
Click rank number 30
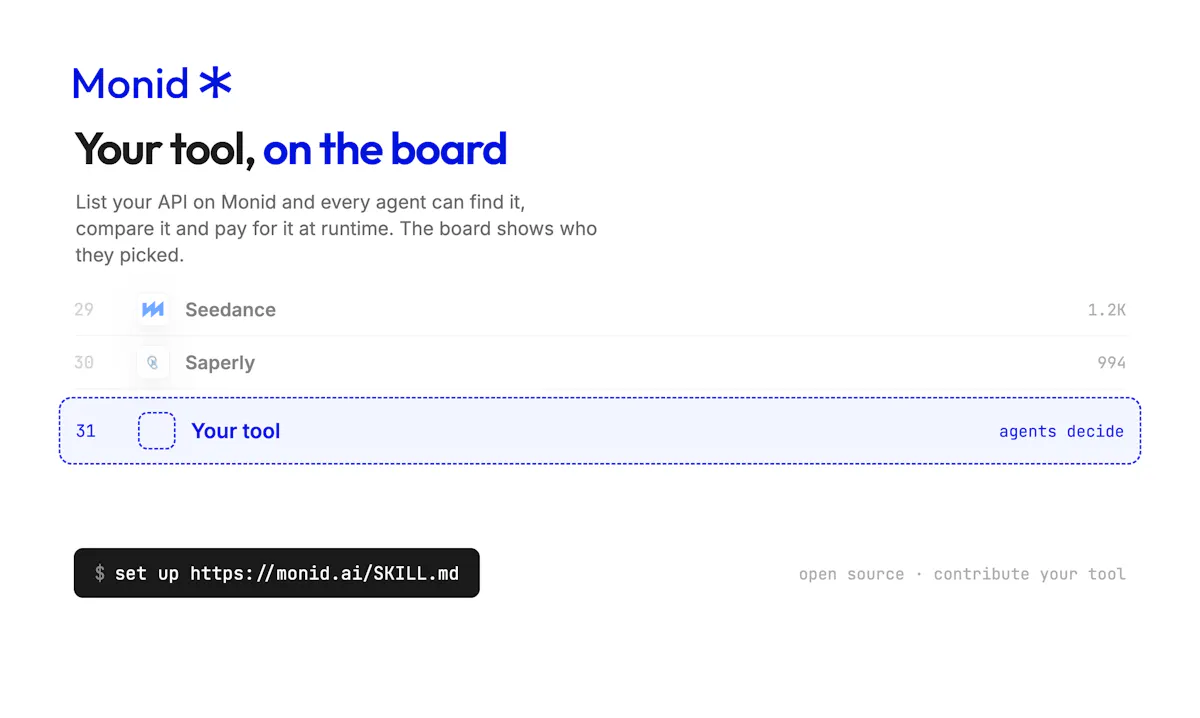click(x=84, y=363)
